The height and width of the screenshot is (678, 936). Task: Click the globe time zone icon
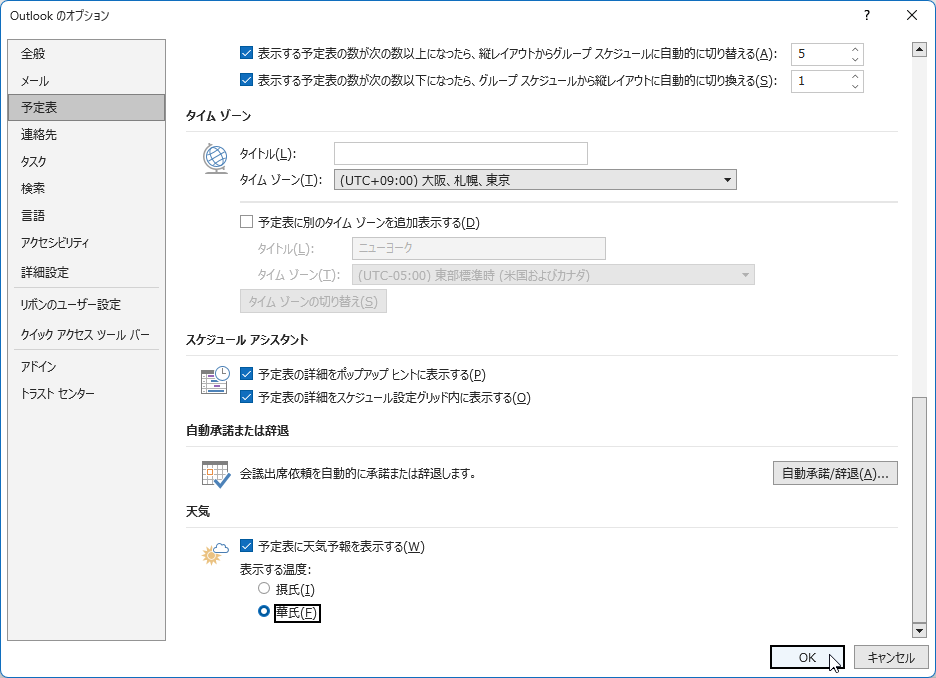point(215,159)
